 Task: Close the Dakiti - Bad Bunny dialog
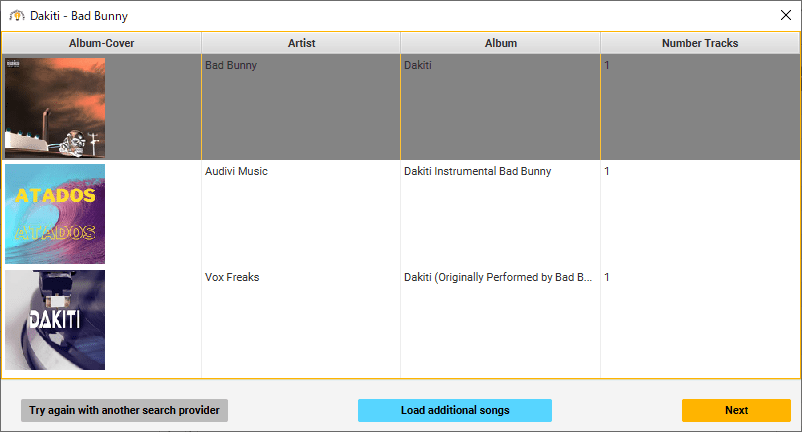pos(786,15)
